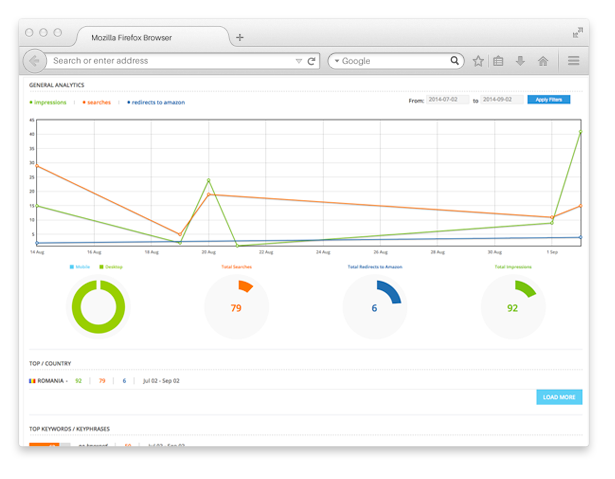Open the Firefox hamburger menu

click(573, 61)
